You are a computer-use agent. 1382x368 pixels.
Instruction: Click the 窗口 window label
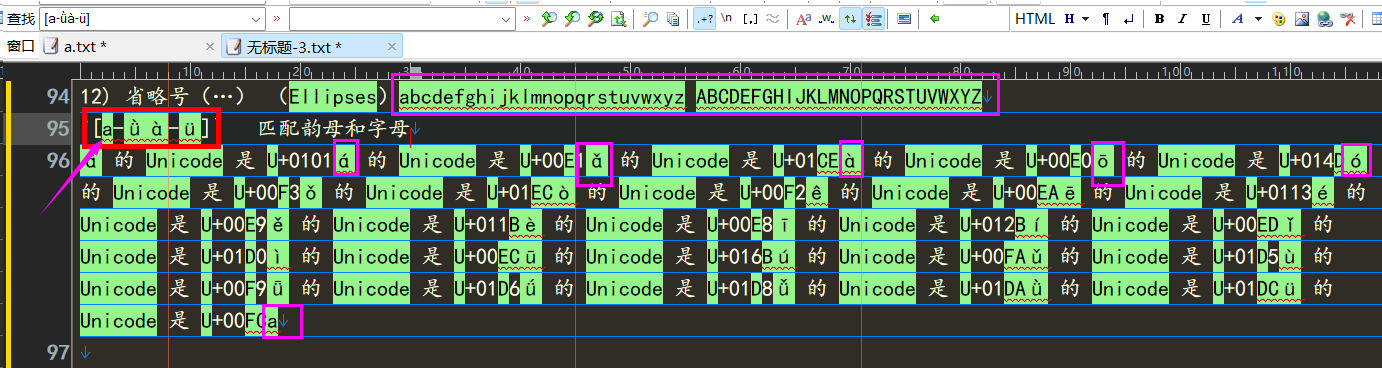coord(21,46)
